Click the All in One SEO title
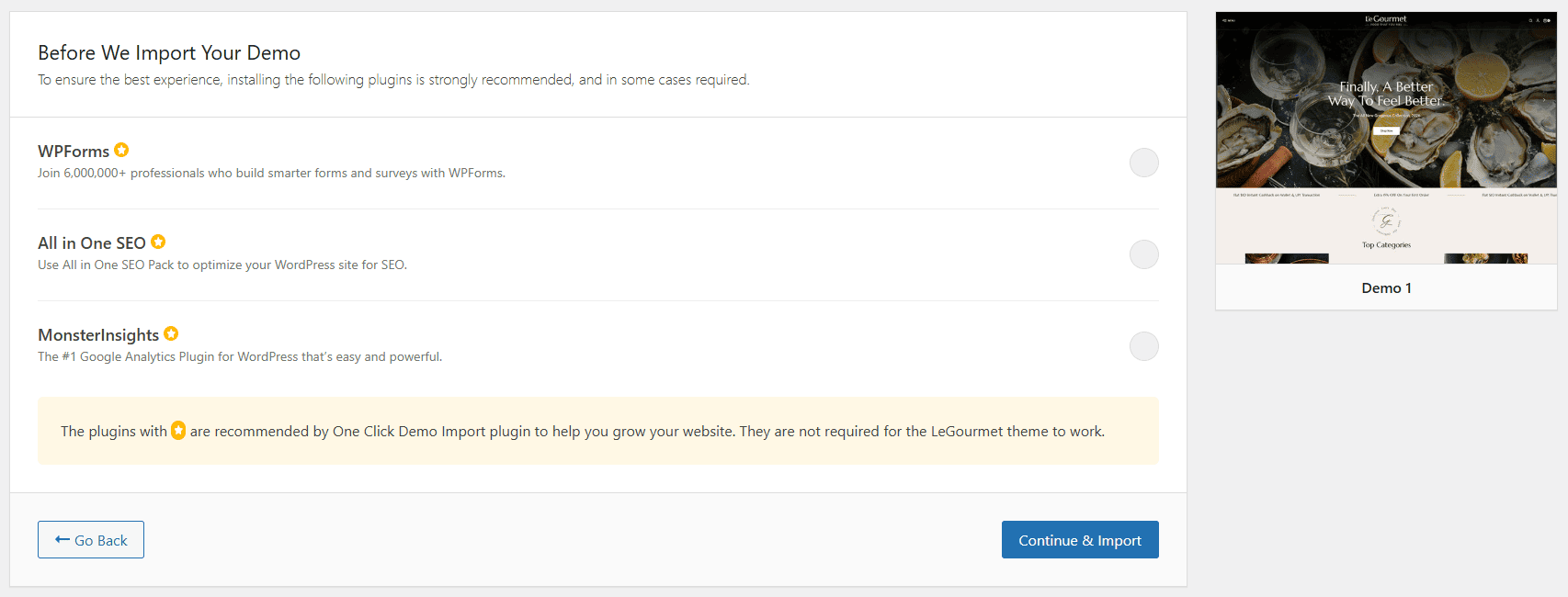 click(x=92, y=243)
